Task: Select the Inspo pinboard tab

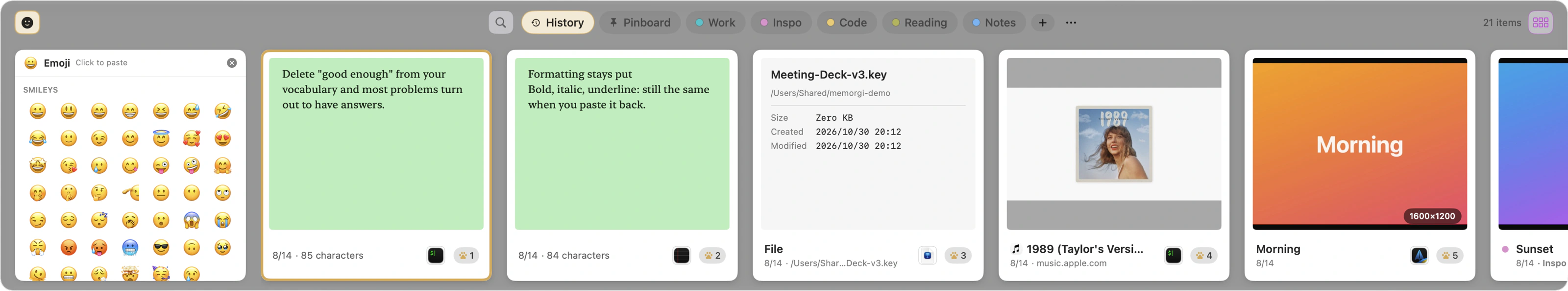Action: (781, 23)
